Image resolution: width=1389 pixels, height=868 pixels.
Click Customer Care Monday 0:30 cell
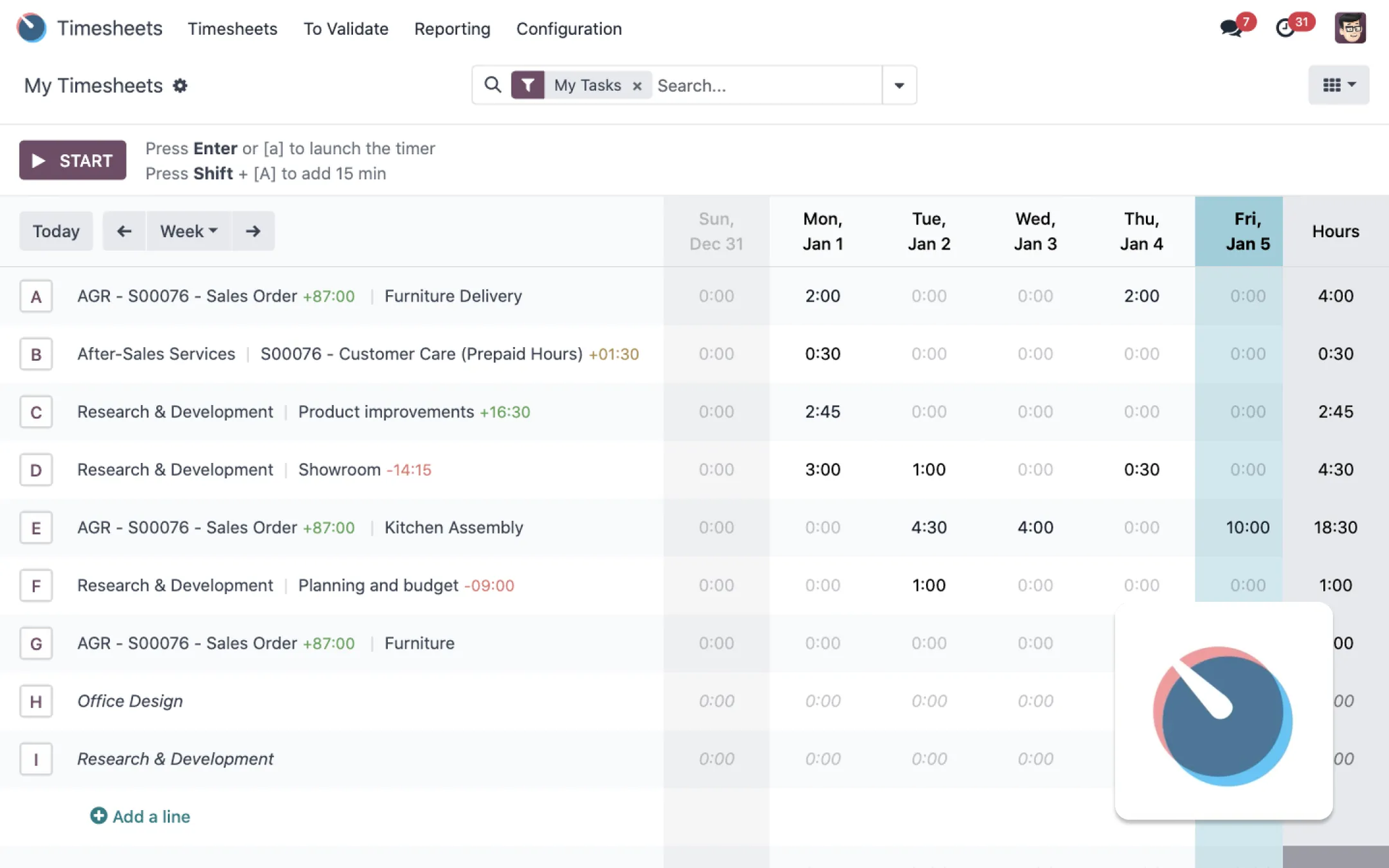point(823,354)
